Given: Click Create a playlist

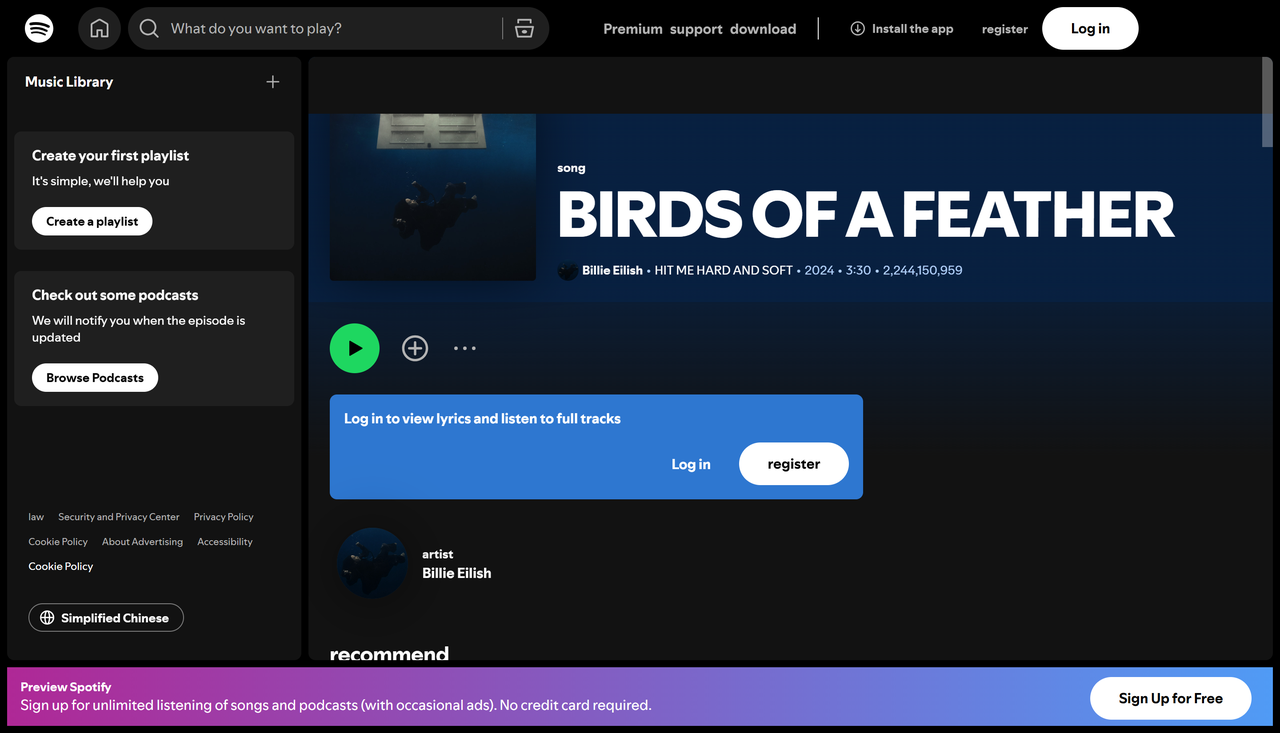Looking at the screenshot, I should (91, 220).
